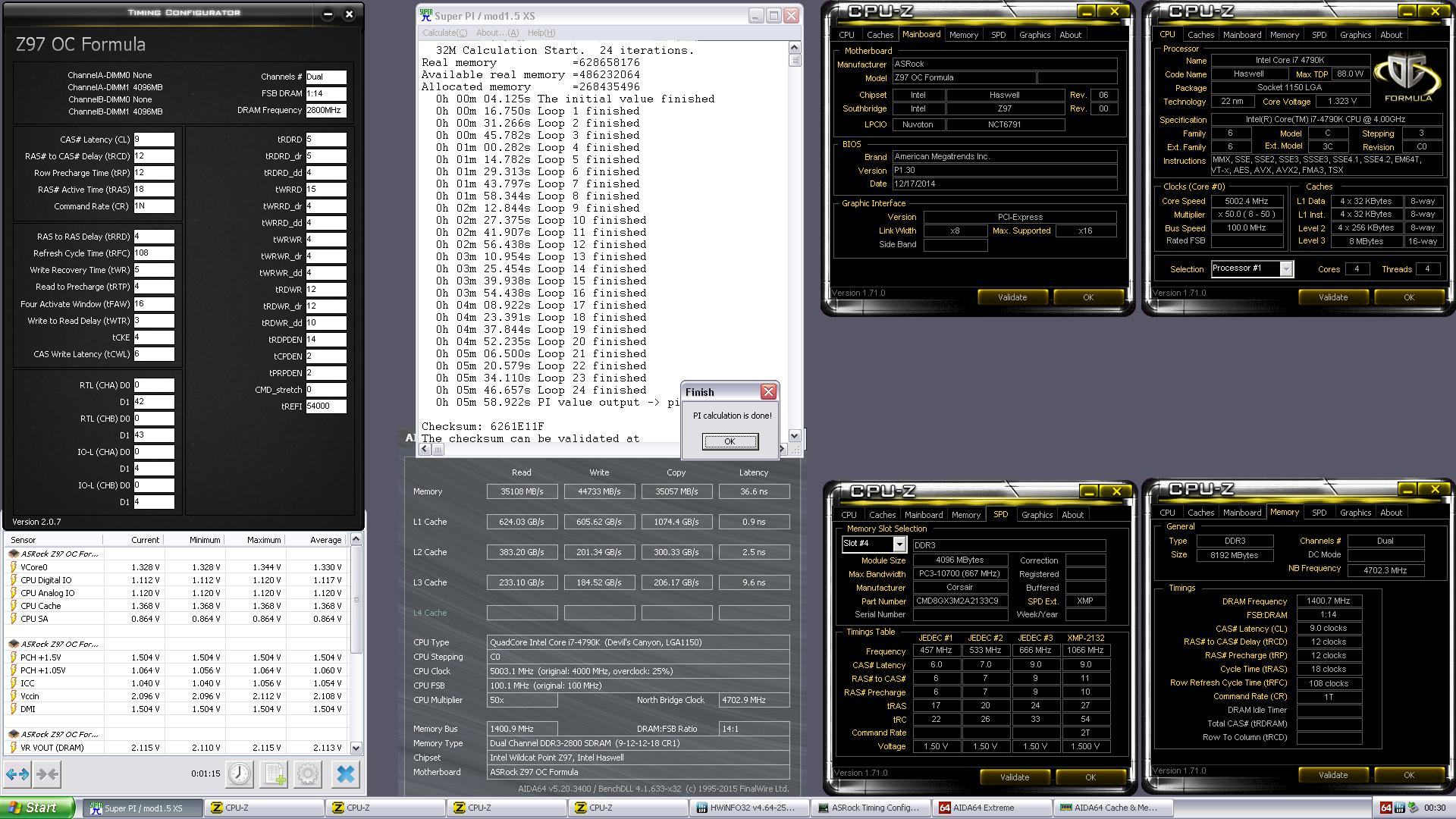Click the HWiNFO clock reset icon

pyautogui.click(x=240, y=774)
